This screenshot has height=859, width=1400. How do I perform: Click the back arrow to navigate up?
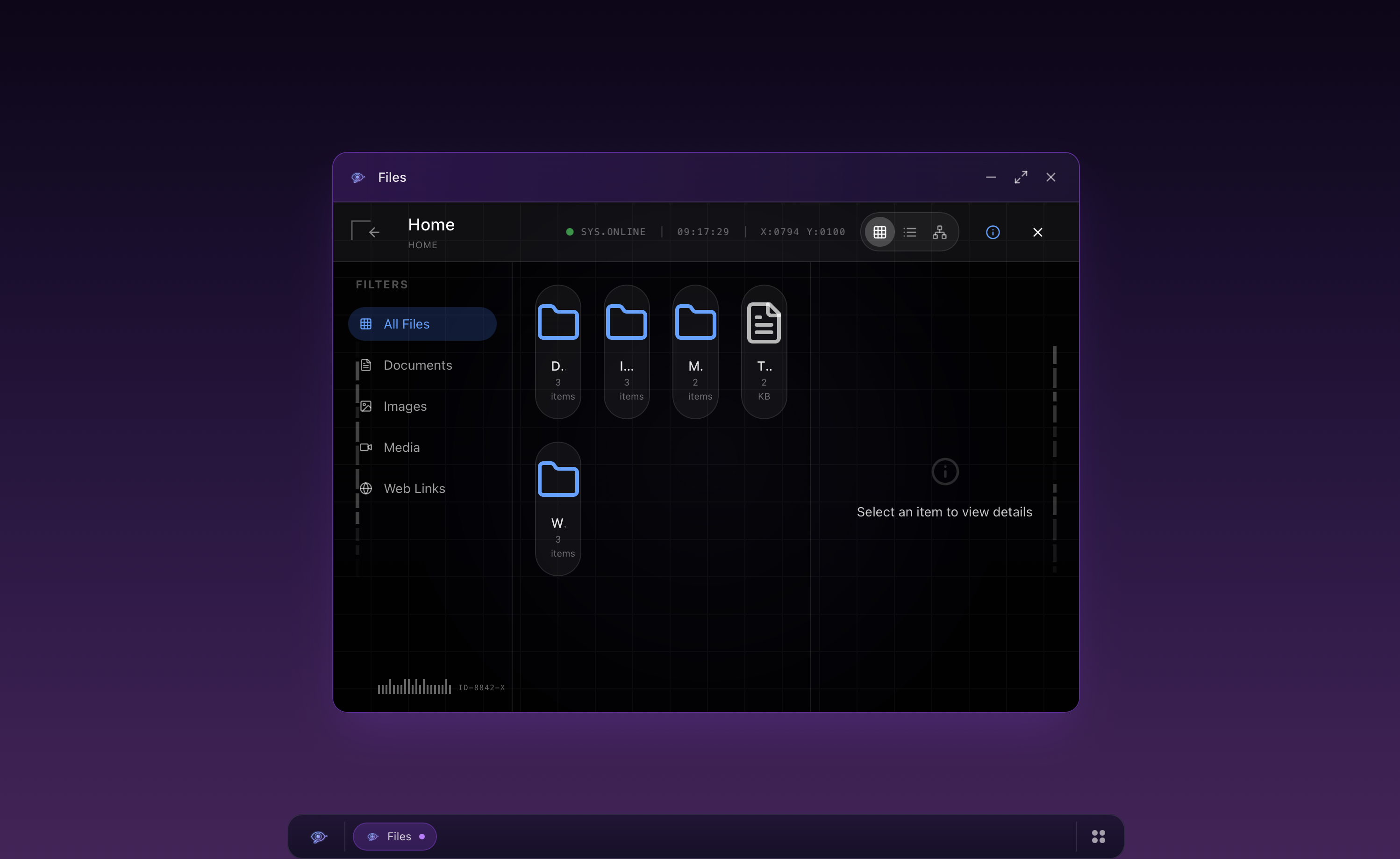(373, 231)
